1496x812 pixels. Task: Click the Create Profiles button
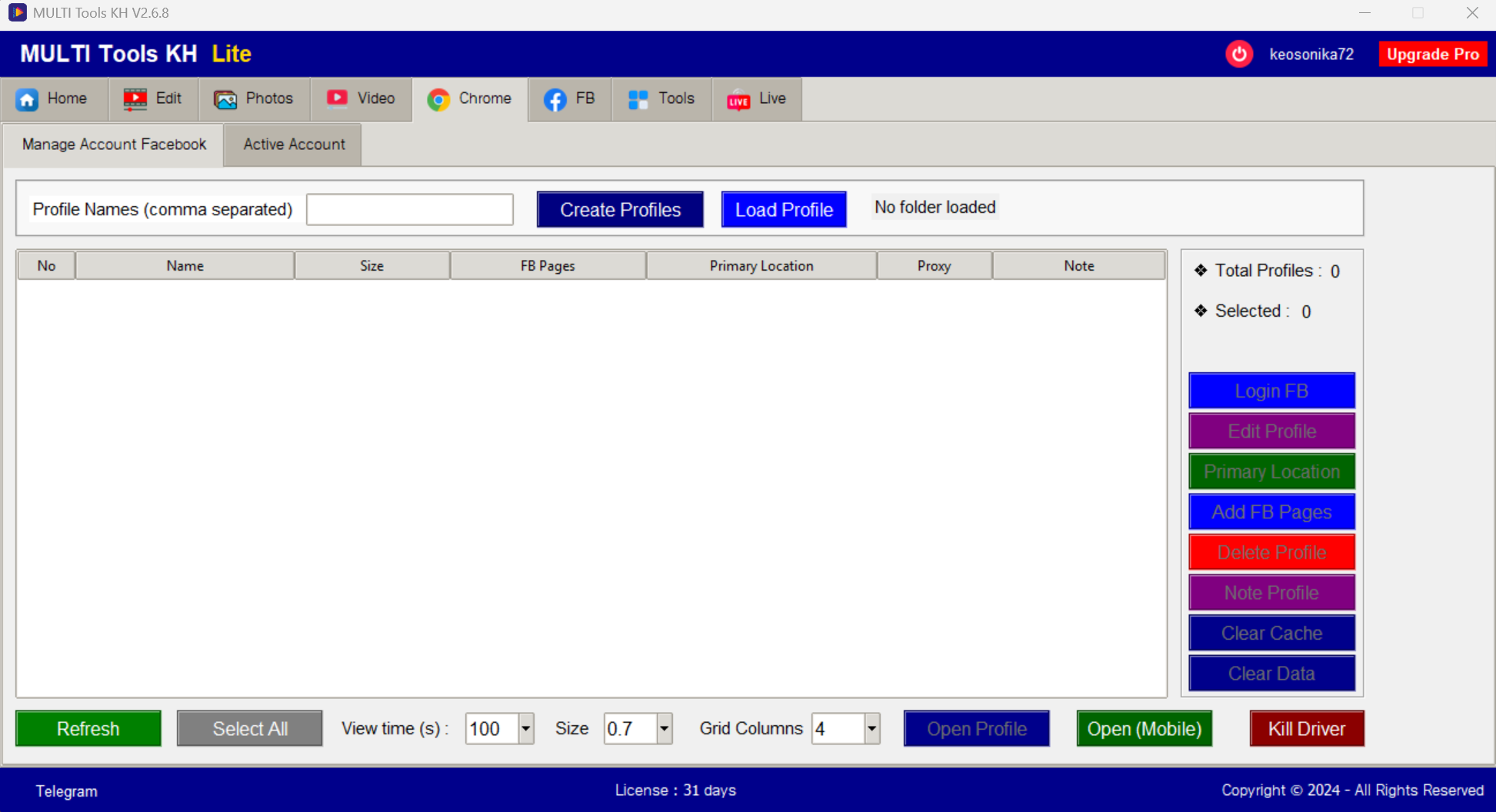click(620, 209)
